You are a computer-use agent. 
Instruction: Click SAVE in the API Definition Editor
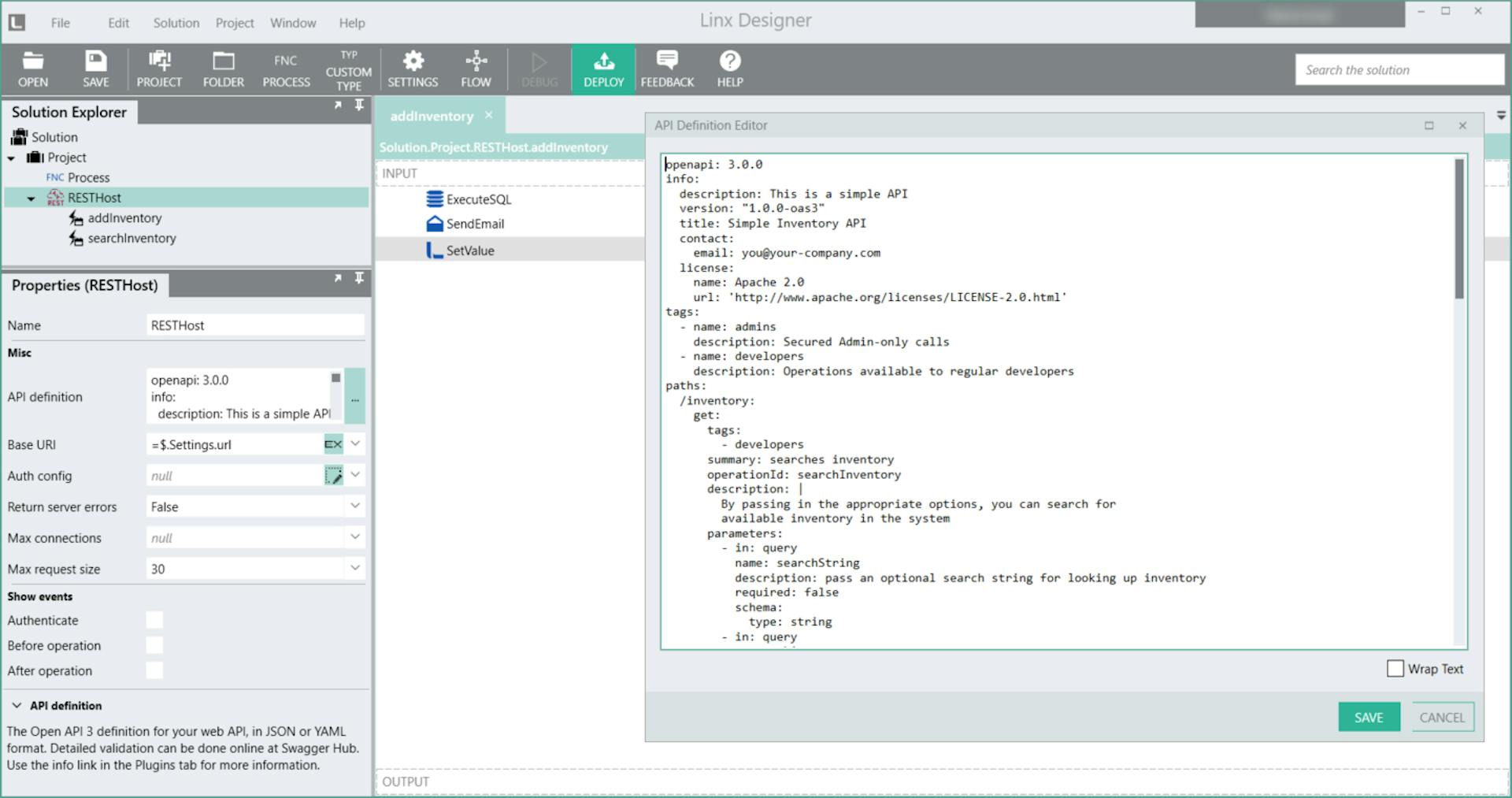click(x=1369, y=717)
